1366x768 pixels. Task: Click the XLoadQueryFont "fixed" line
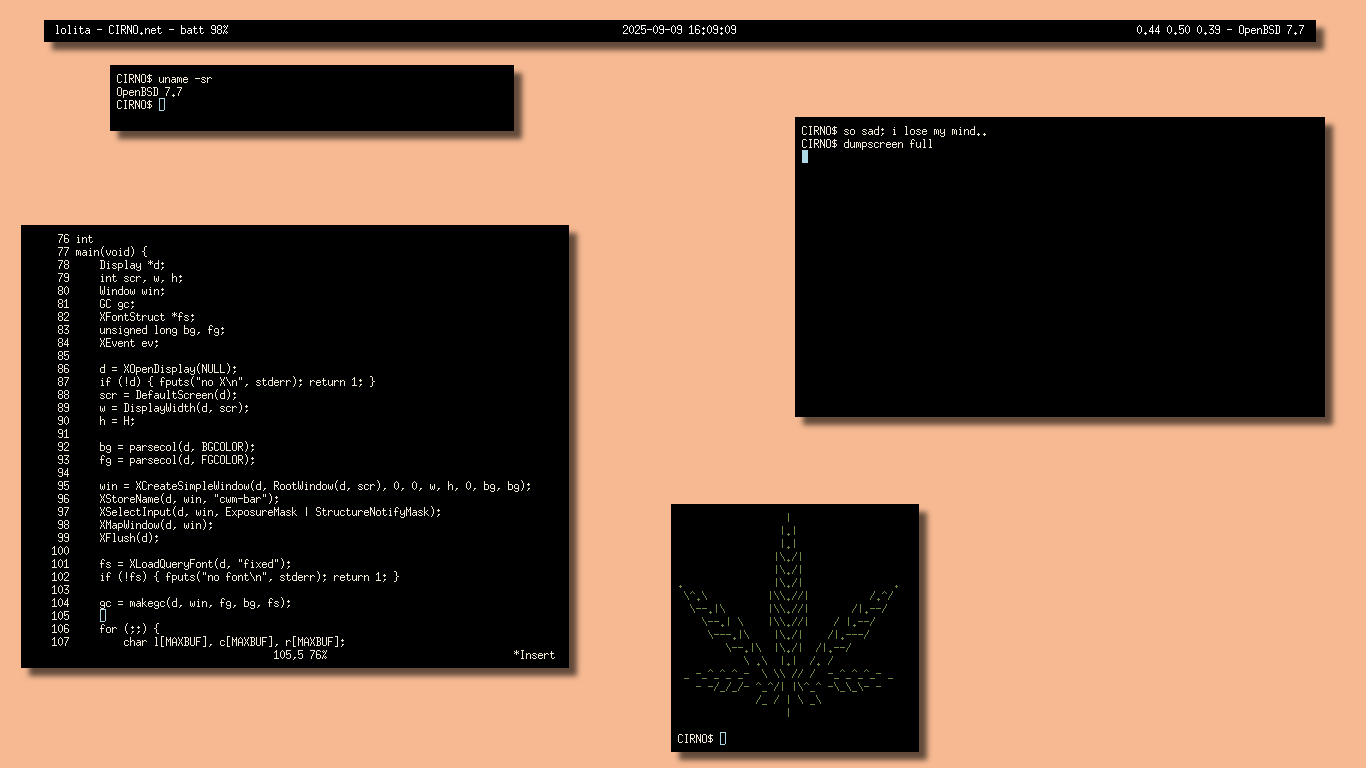click(x=195, y=564)
